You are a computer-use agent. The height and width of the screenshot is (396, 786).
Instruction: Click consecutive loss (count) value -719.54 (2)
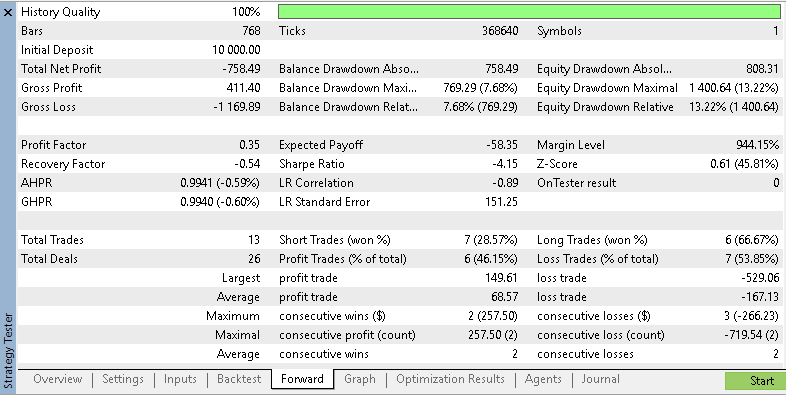[751, 336]
